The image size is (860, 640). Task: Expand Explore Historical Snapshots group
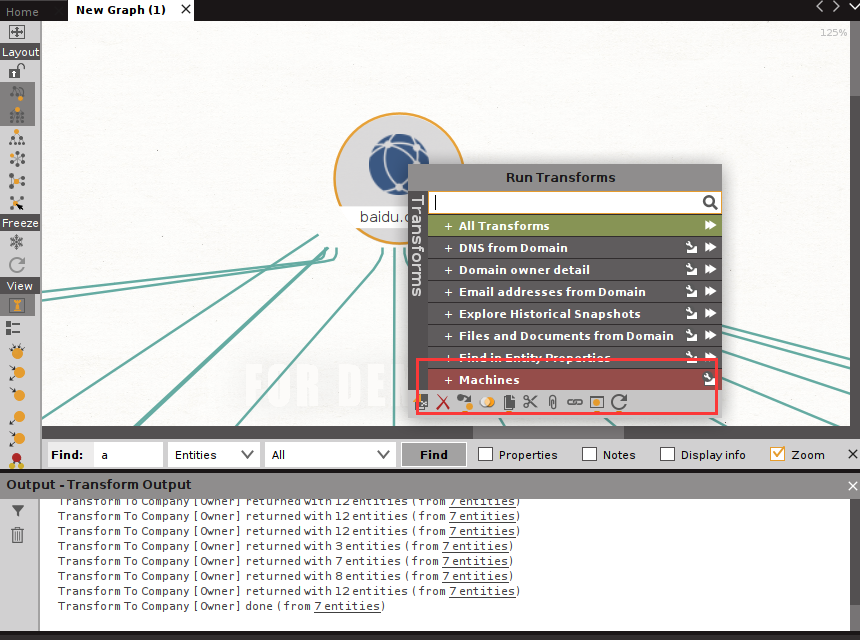pyautogui.click(x=448, y=314)
